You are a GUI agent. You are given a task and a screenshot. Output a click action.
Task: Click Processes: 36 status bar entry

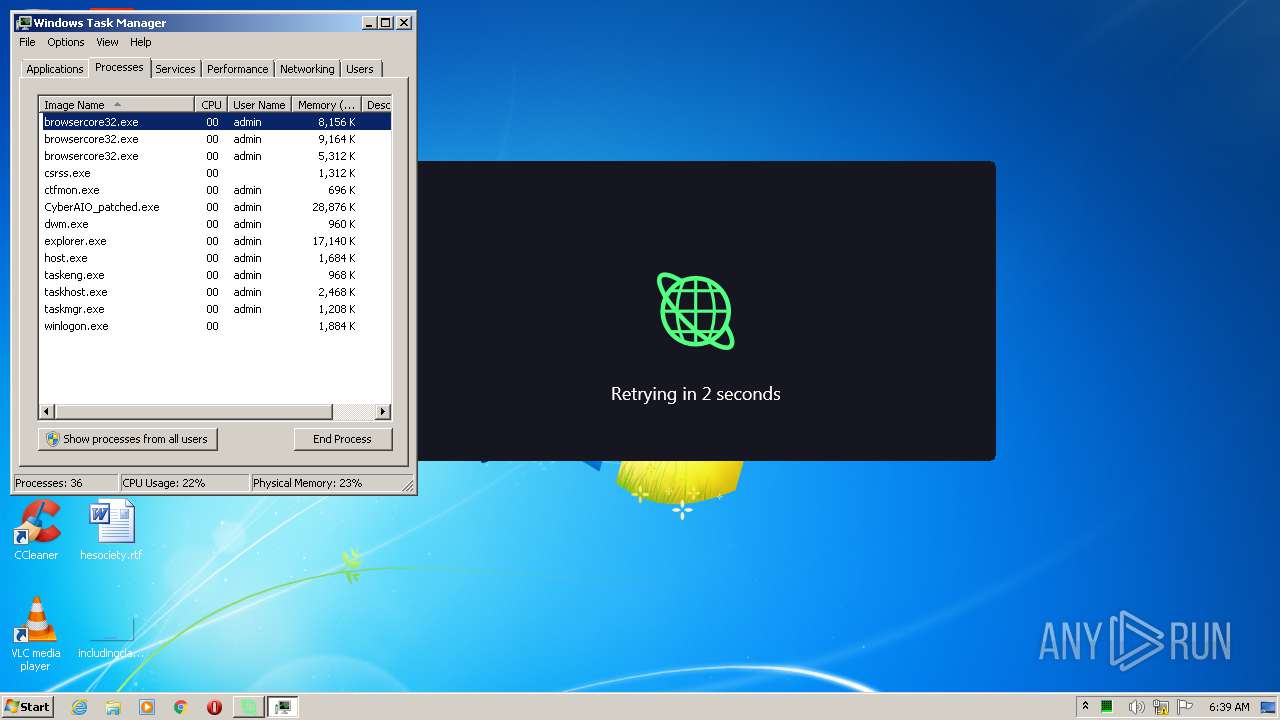[x=65, y=483]
